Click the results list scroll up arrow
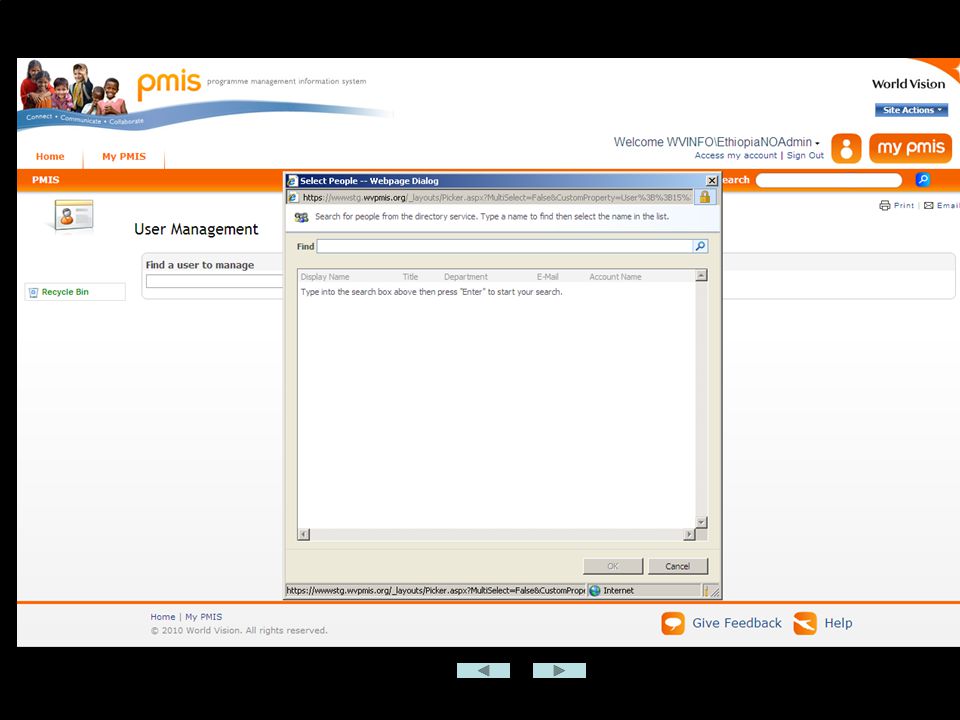 [702, 276]
